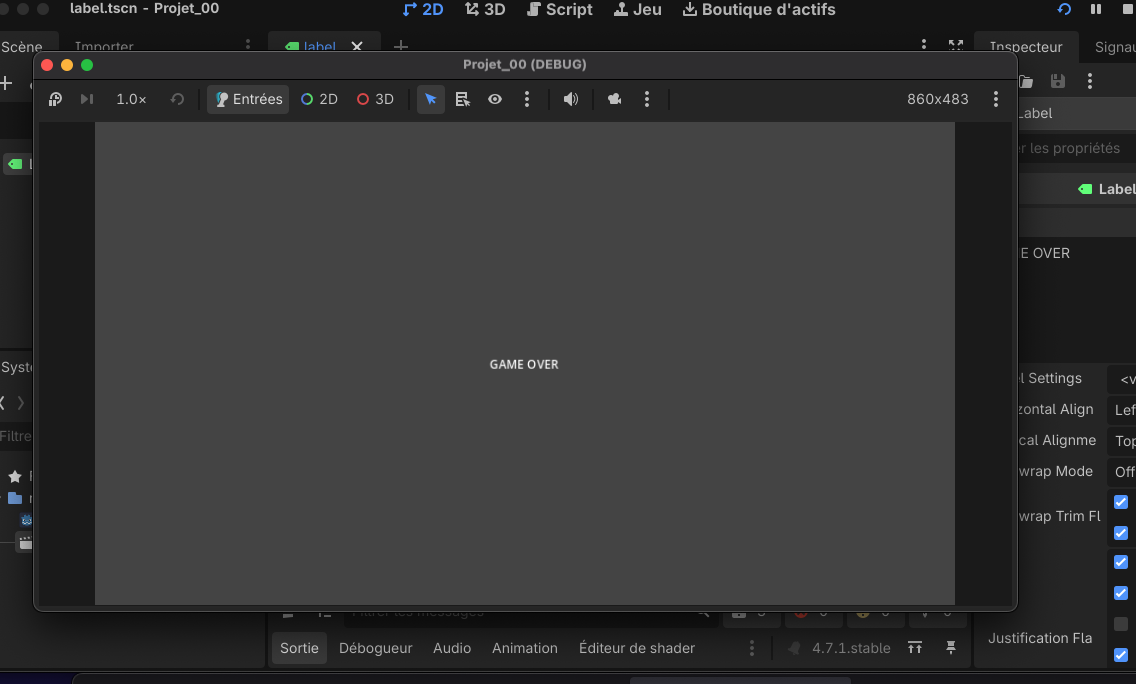Open the Vertical Alignment dropdown showing Top

1124,441
